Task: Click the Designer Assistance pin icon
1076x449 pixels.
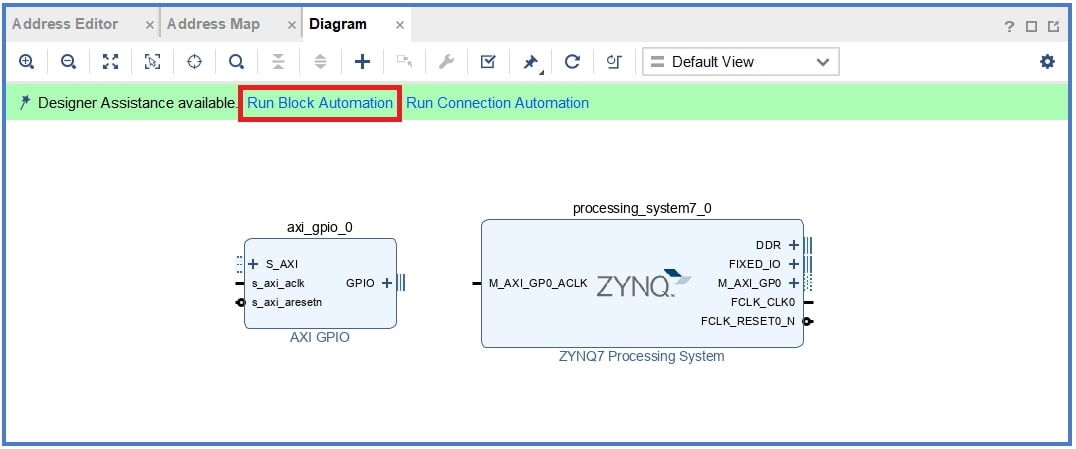Action: point(25,103)
